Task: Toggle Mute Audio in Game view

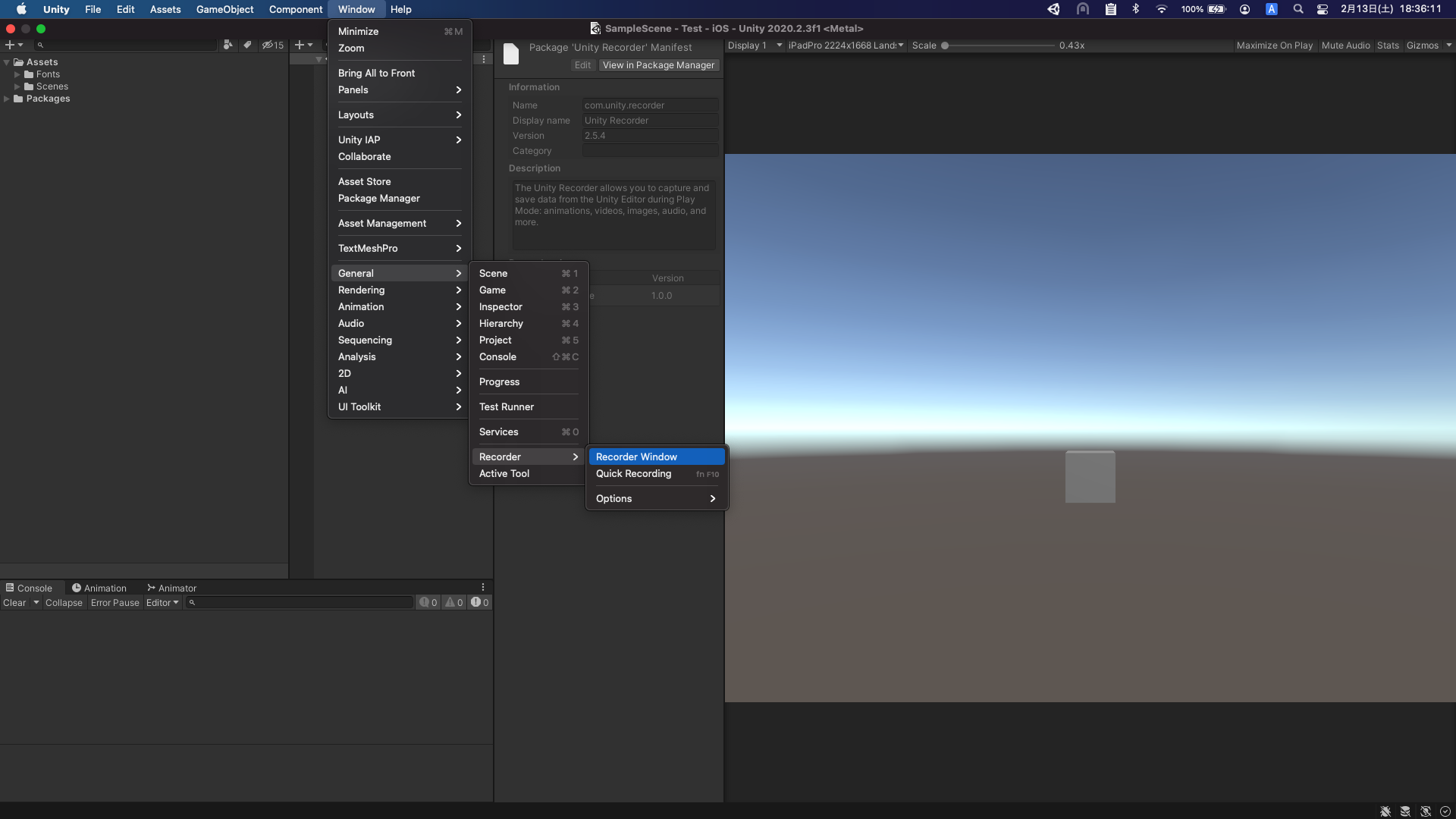Action: [1345, 45]
